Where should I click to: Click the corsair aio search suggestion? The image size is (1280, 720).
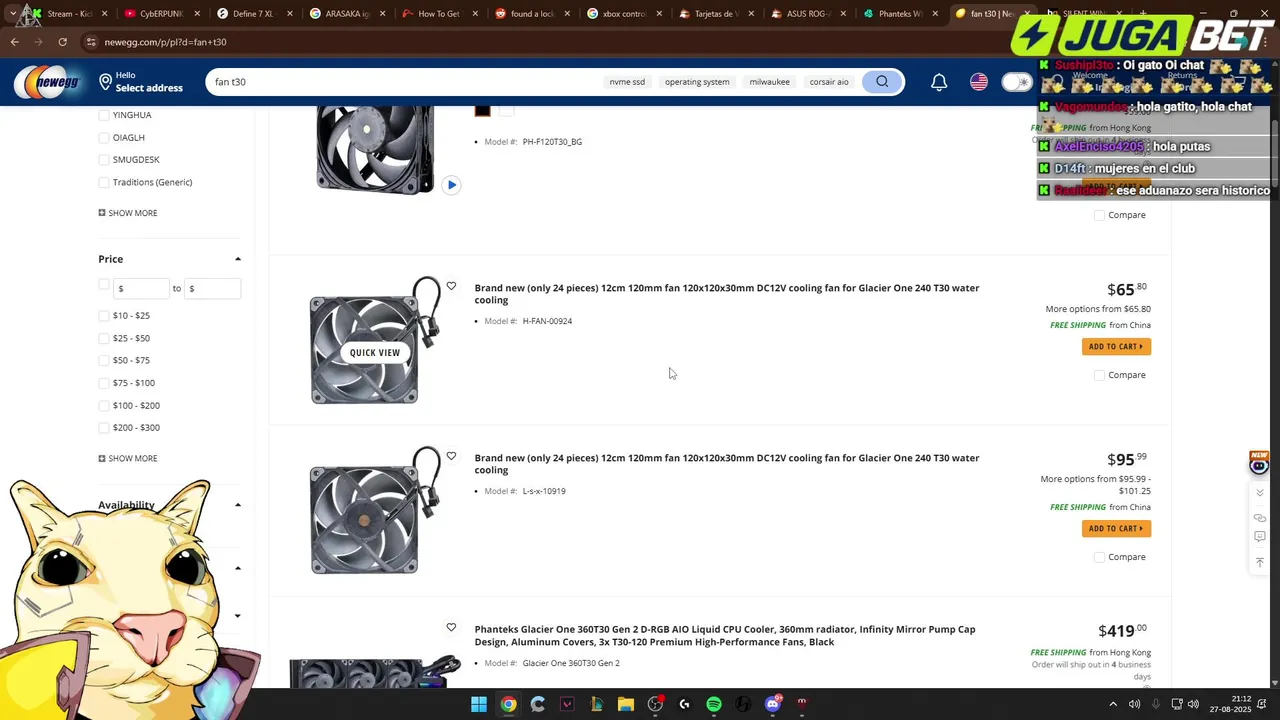(829, 82)
